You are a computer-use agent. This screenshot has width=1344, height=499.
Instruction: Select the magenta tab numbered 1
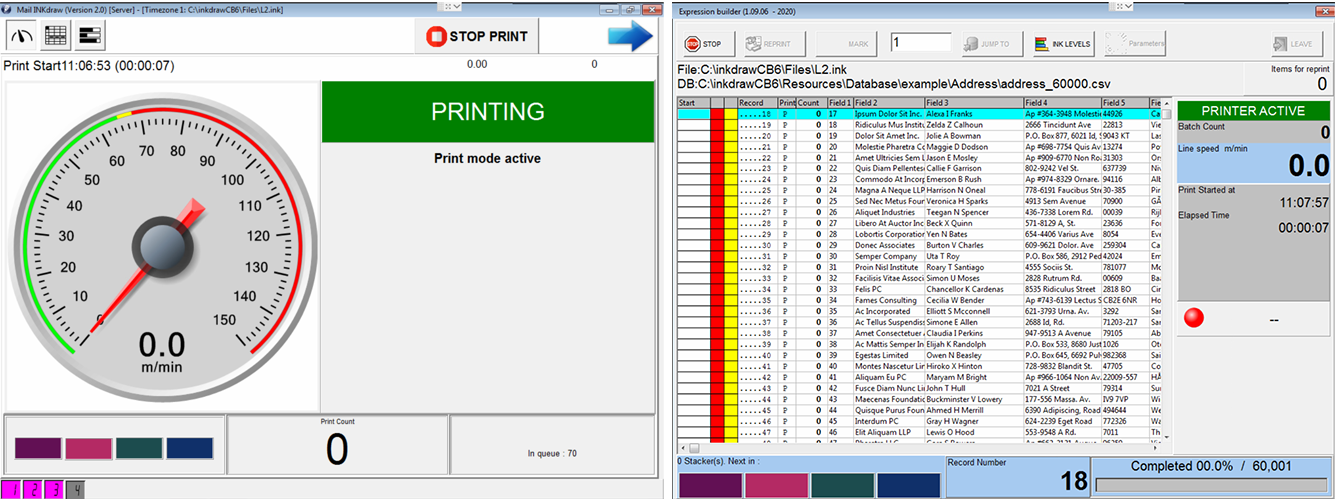pyautogui.click(x=11, y=489)
